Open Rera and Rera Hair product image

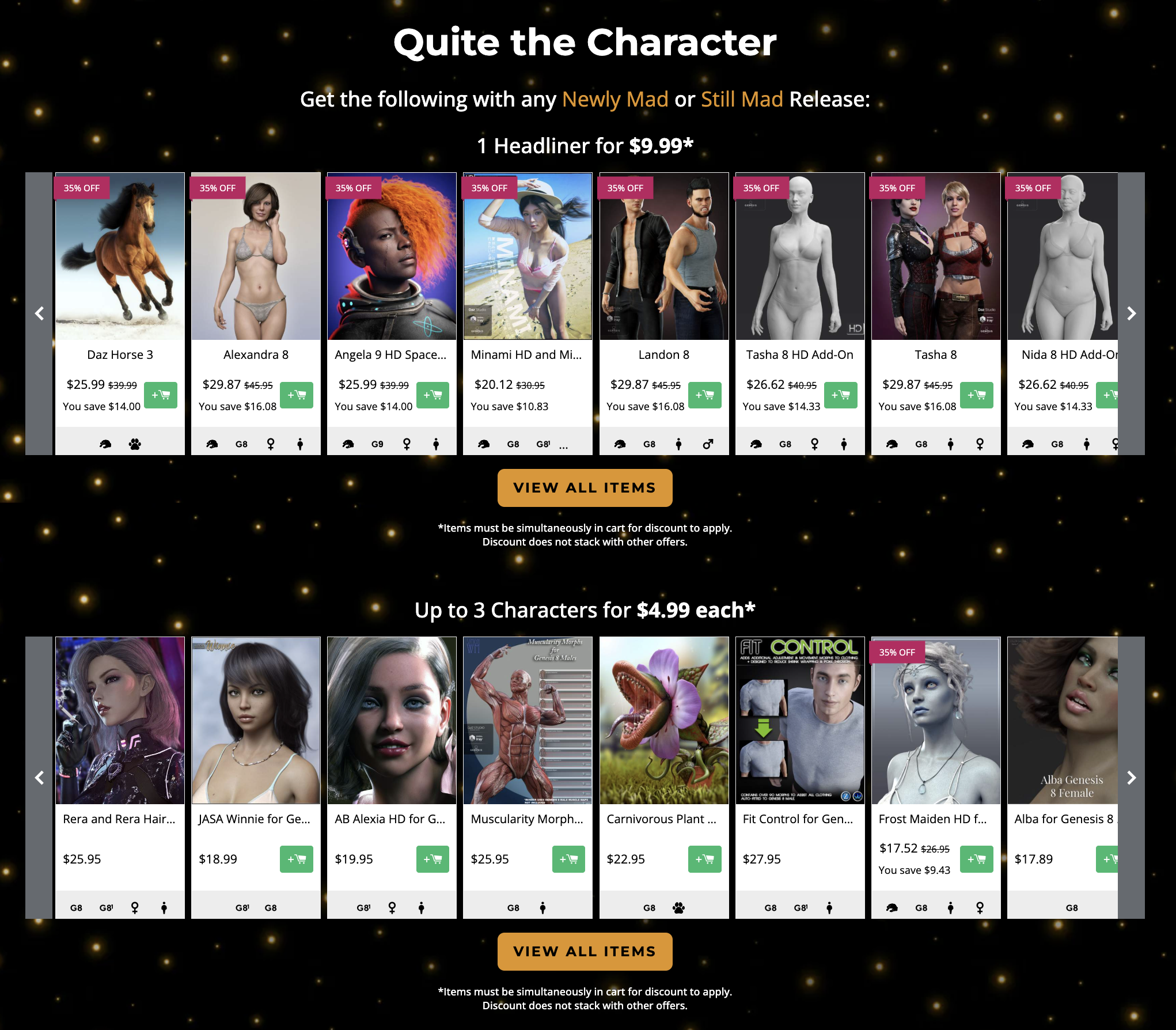pyautogui.click(x=120, y=720)
